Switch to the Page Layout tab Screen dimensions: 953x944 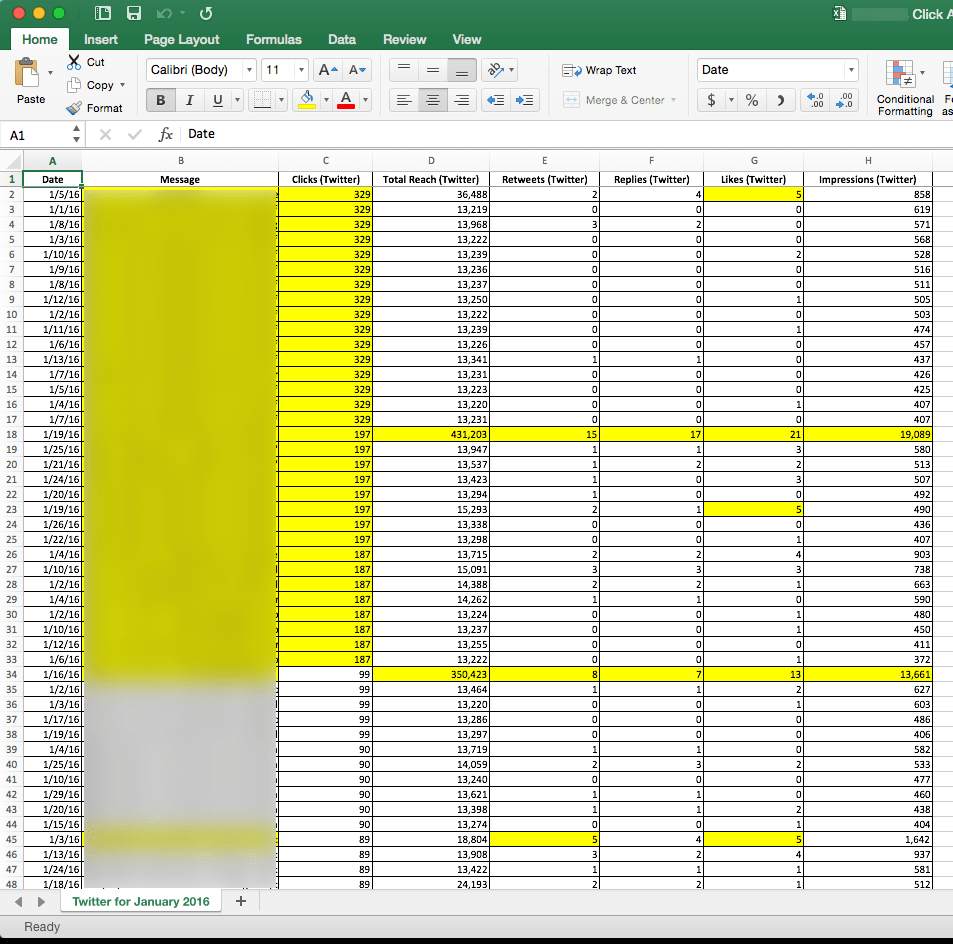pyautogui.click(x=182, y=40)
